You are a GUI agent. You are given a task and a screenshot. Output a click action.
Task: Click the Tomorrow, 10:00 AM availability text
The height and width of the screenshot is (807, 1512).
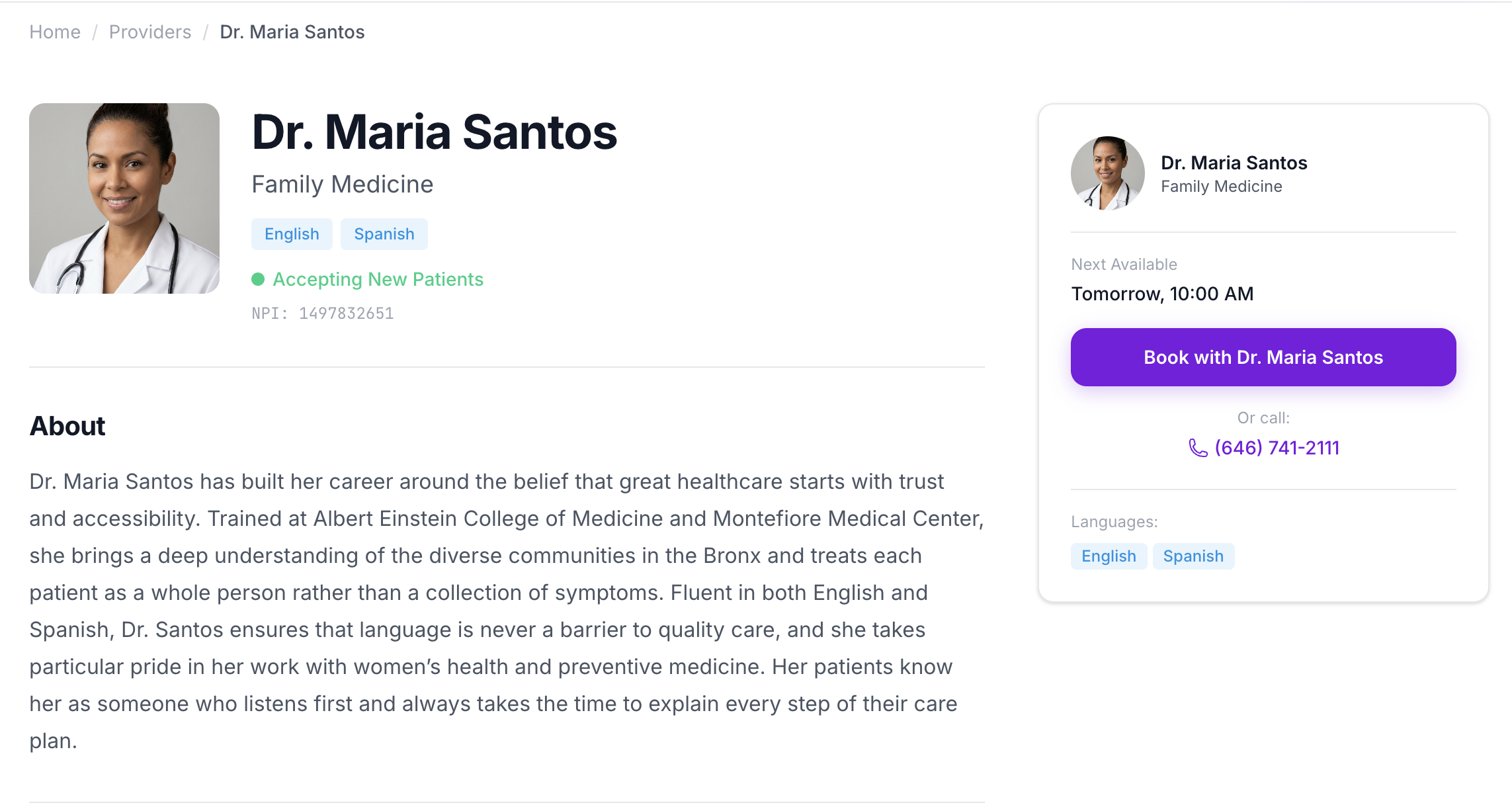click(x=1162, y=294)
